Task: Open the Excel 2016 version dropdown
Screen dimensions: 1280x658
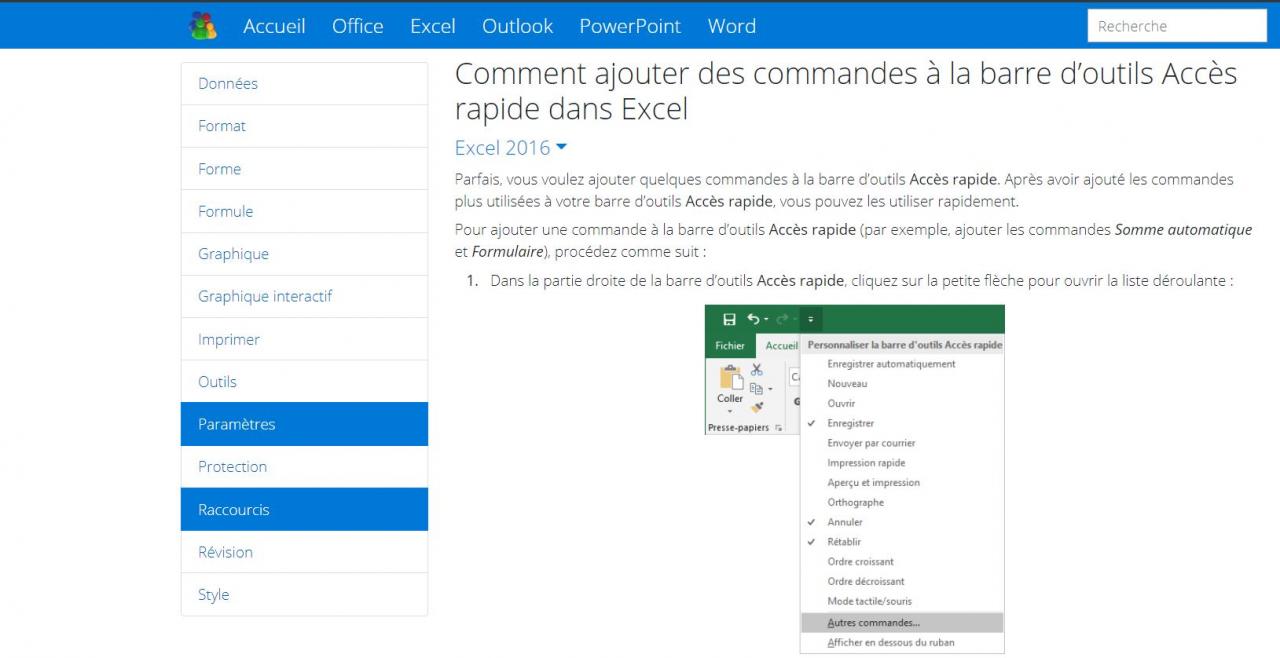Action: tap(511, 148)
